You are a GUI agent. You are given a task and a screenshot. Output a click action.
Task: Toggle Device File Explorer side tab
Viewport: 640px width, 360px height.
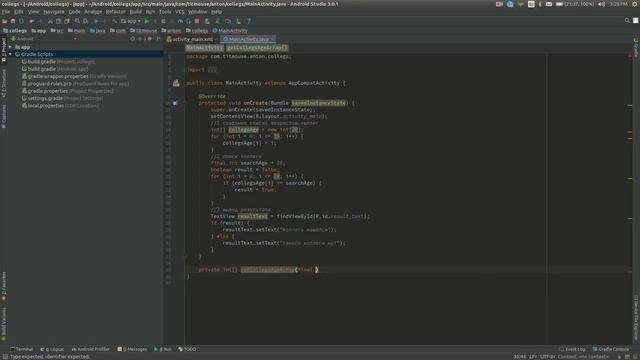point(636,318)
